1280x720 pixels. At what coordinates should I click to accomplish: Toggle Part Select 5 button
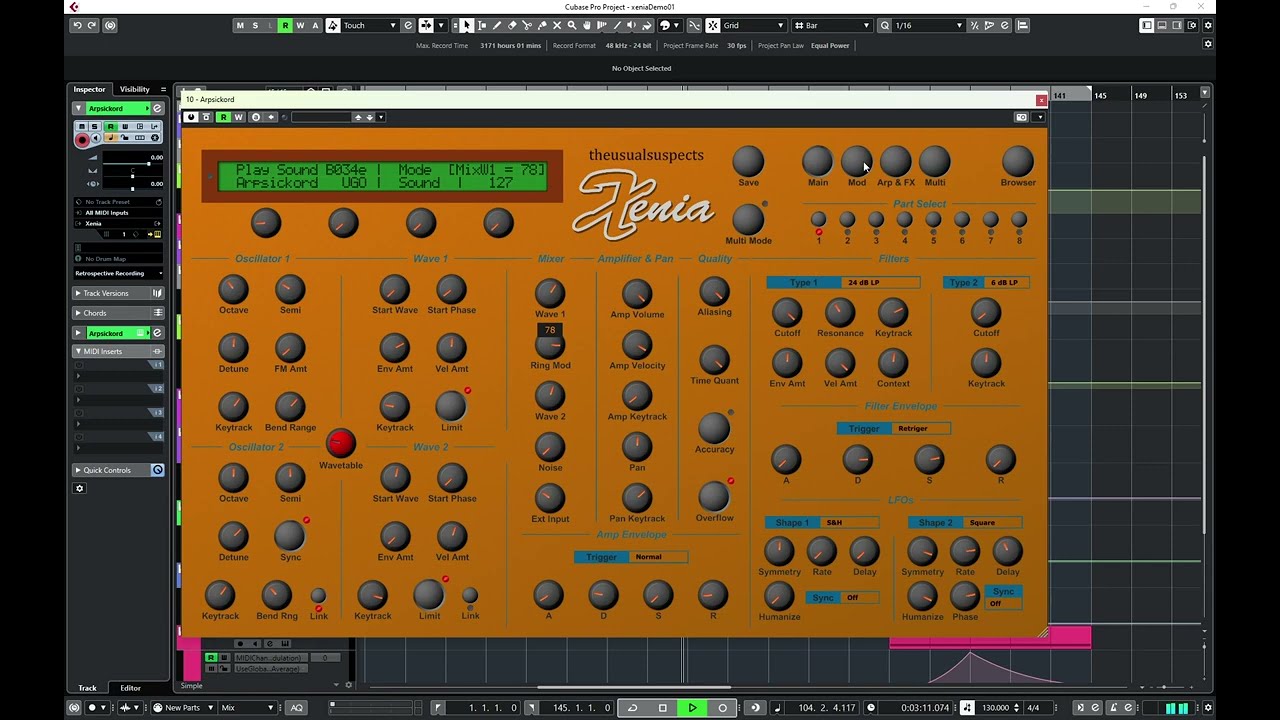(x=933, y=220)
